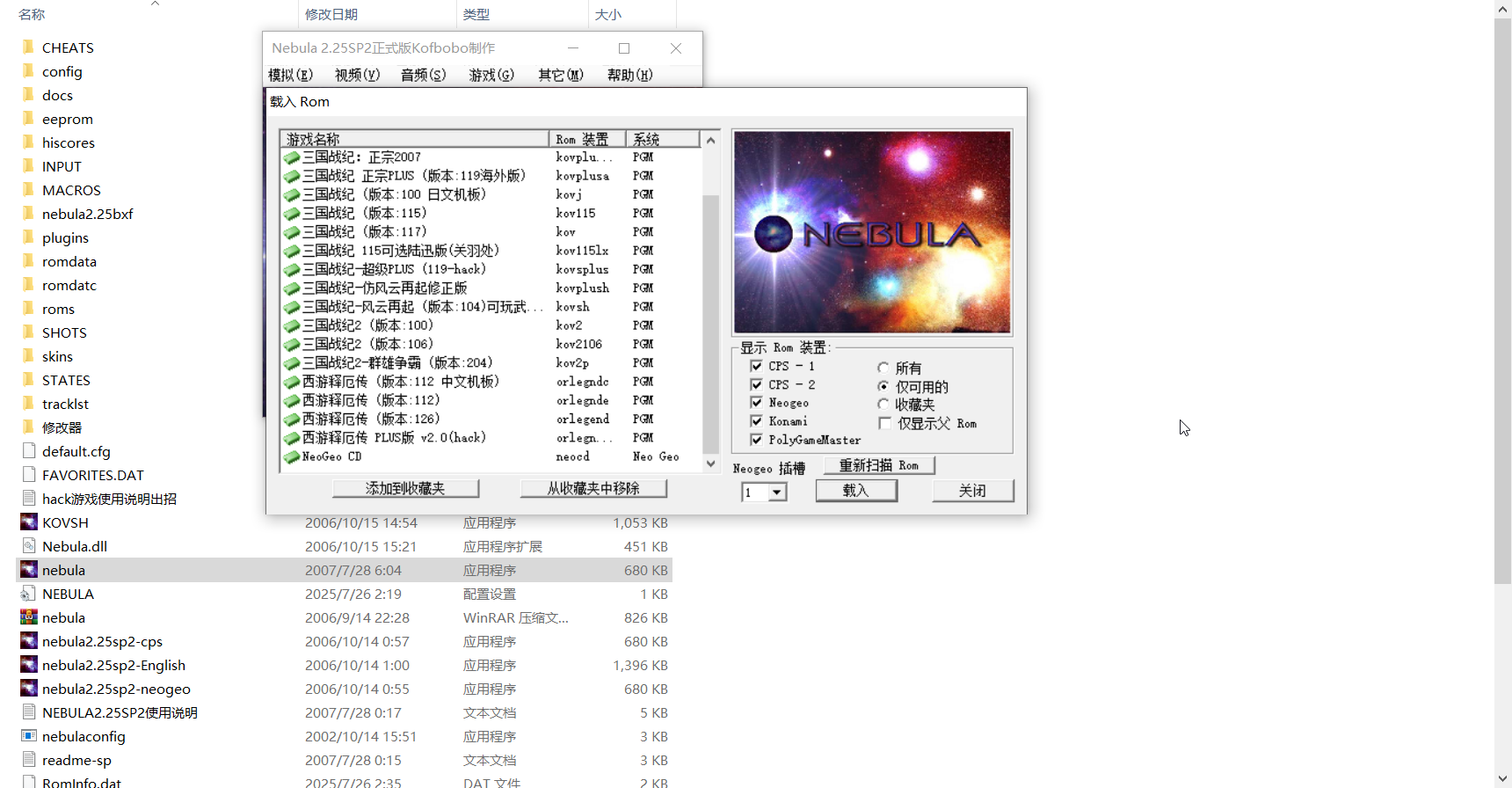Click the STATES folder icon

tap(28, 380)
